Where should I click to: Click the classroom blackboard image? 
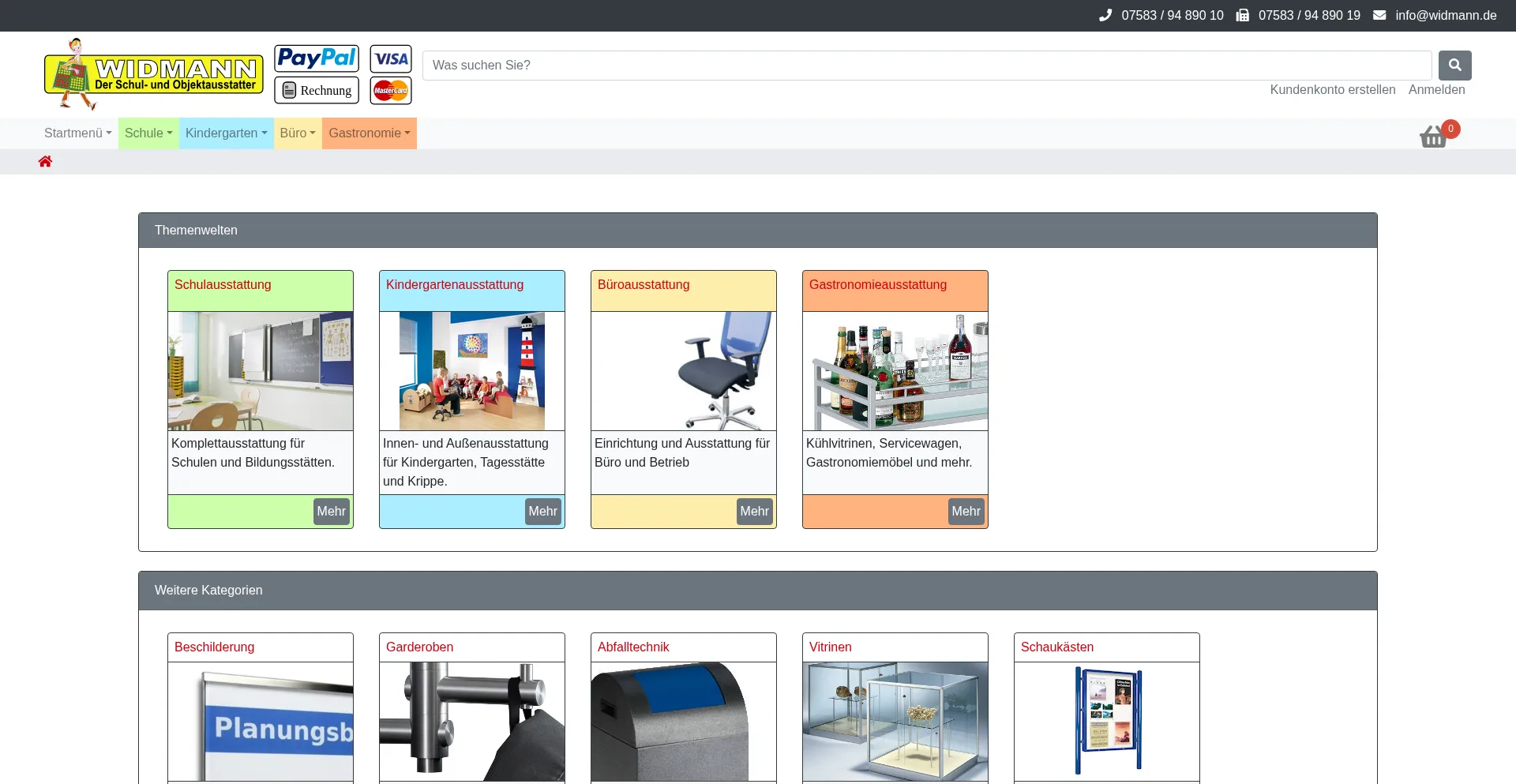pos(261,371)
